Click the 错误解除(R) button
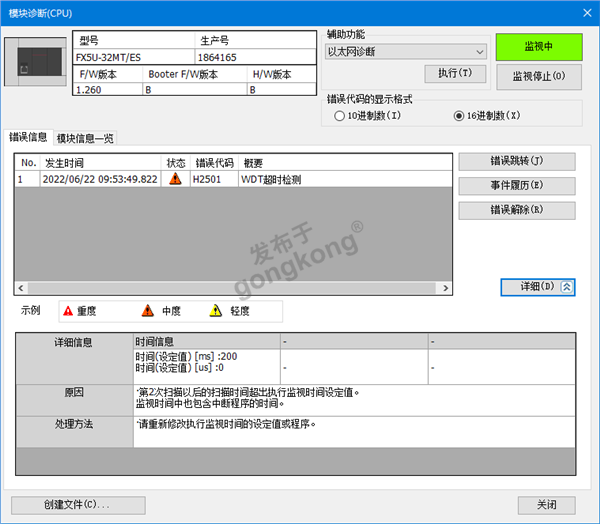The height and width of the screenshot is (524, 600). coord(517,211)
